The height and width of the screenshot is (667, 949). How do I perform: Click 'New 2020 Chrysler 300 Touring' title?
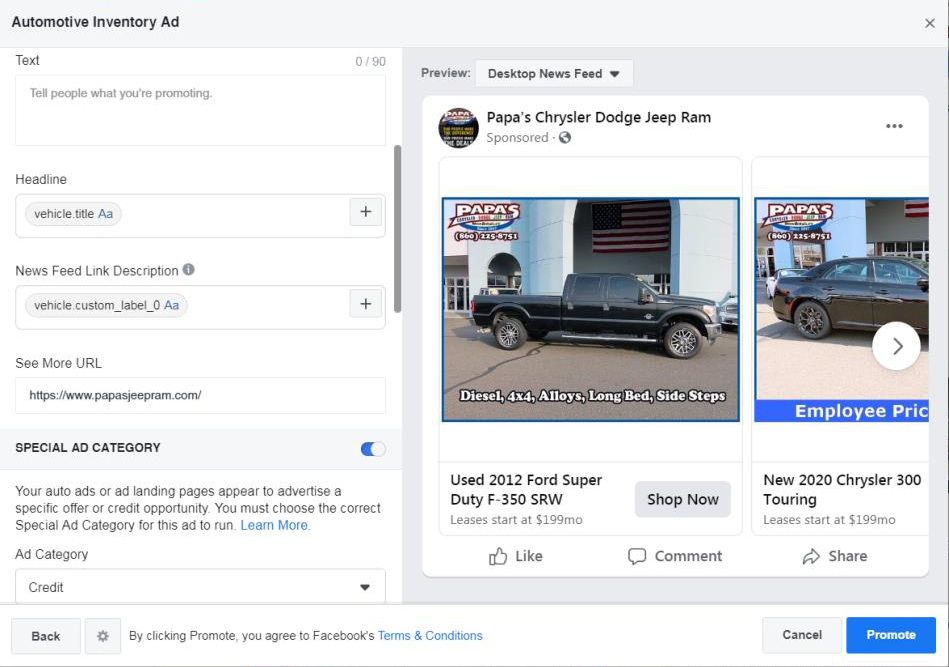[842, 490]
